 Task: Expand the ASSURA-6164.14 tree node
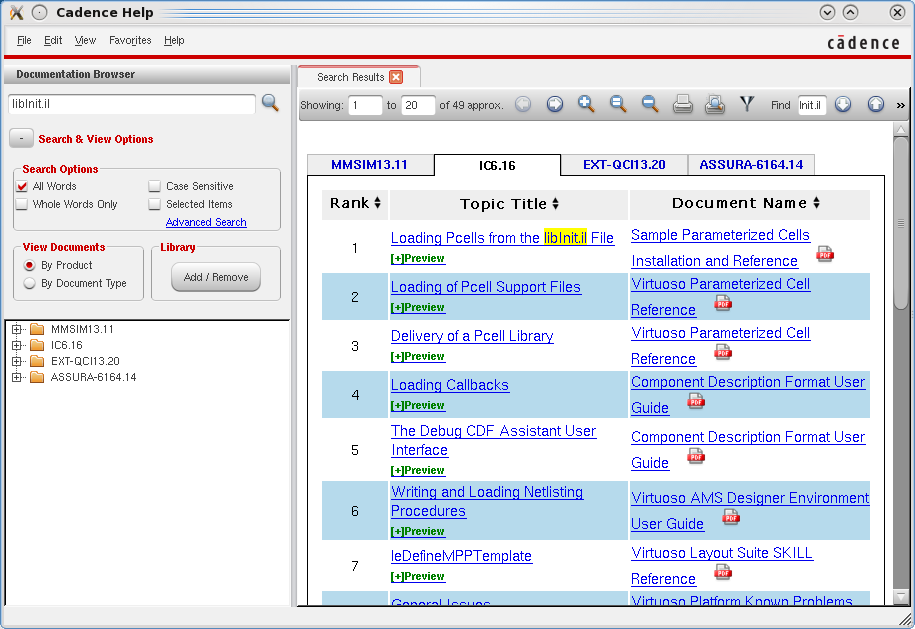16,378
